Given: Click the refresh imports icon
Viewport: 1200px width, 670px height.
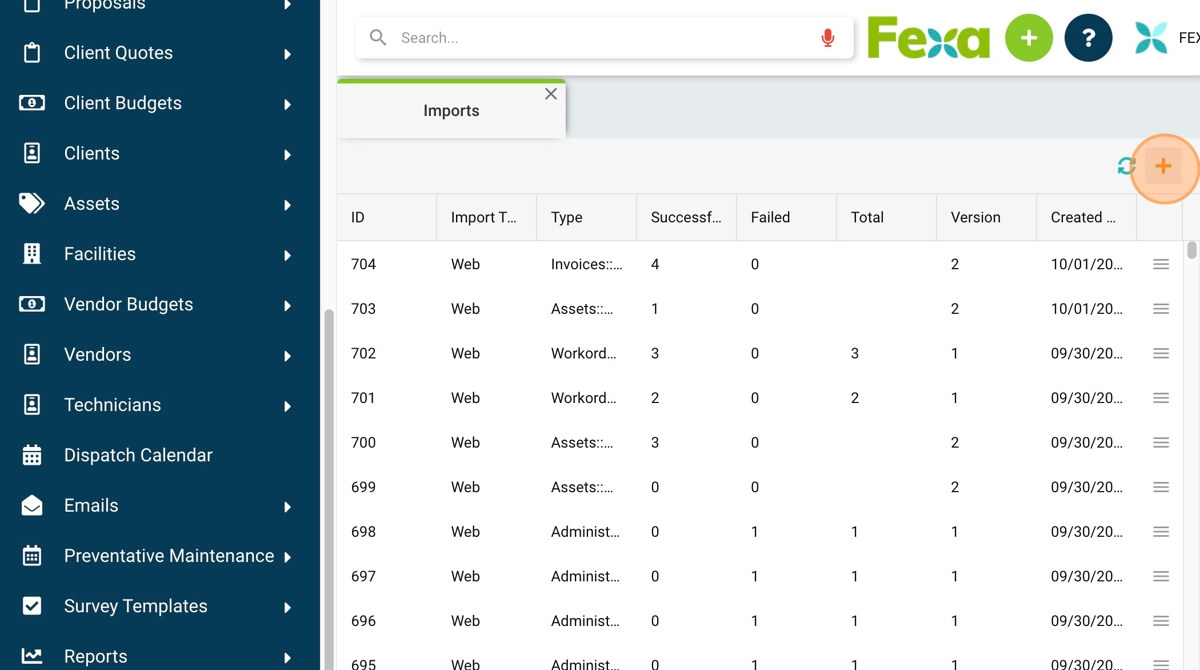Looking at the screenshot, I should coord(1126,167).
